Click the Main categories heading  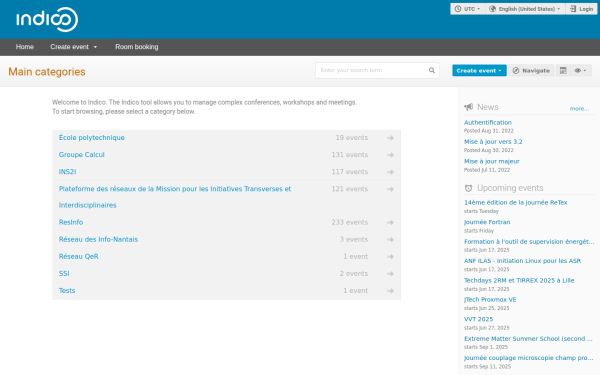tap(47, 72)
